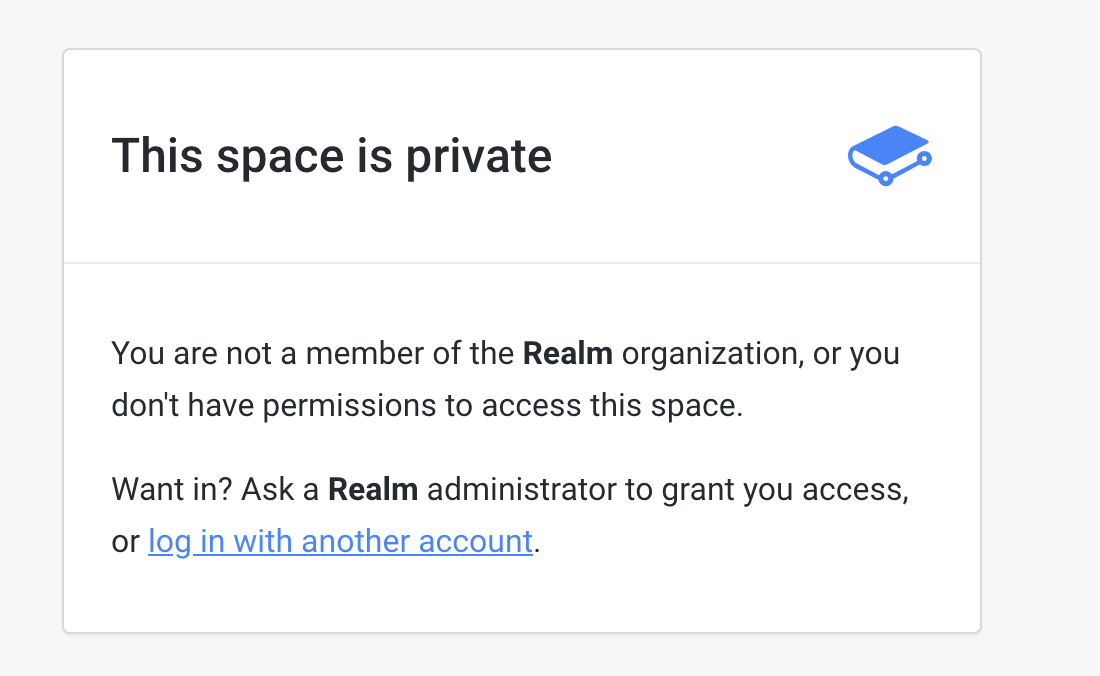Click the 'This space is private' heading
The height and width of the screenshot is (676, 1100).
coord(331,156)
